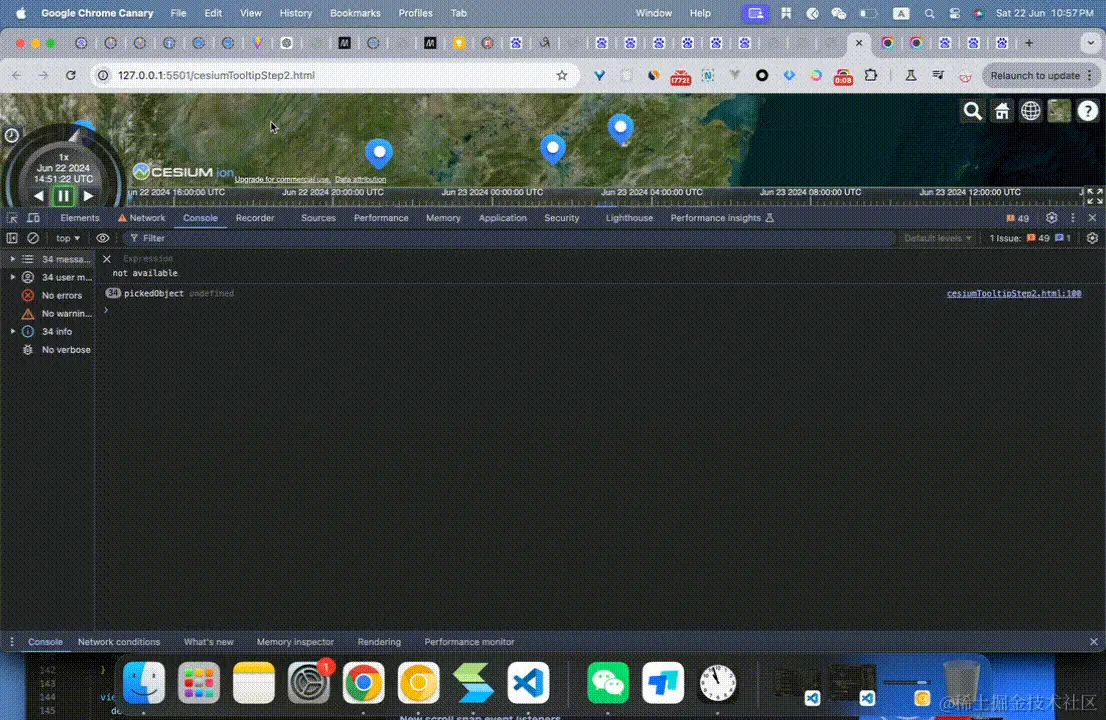Click Cesium home view button

click(x=1002, y=111)
